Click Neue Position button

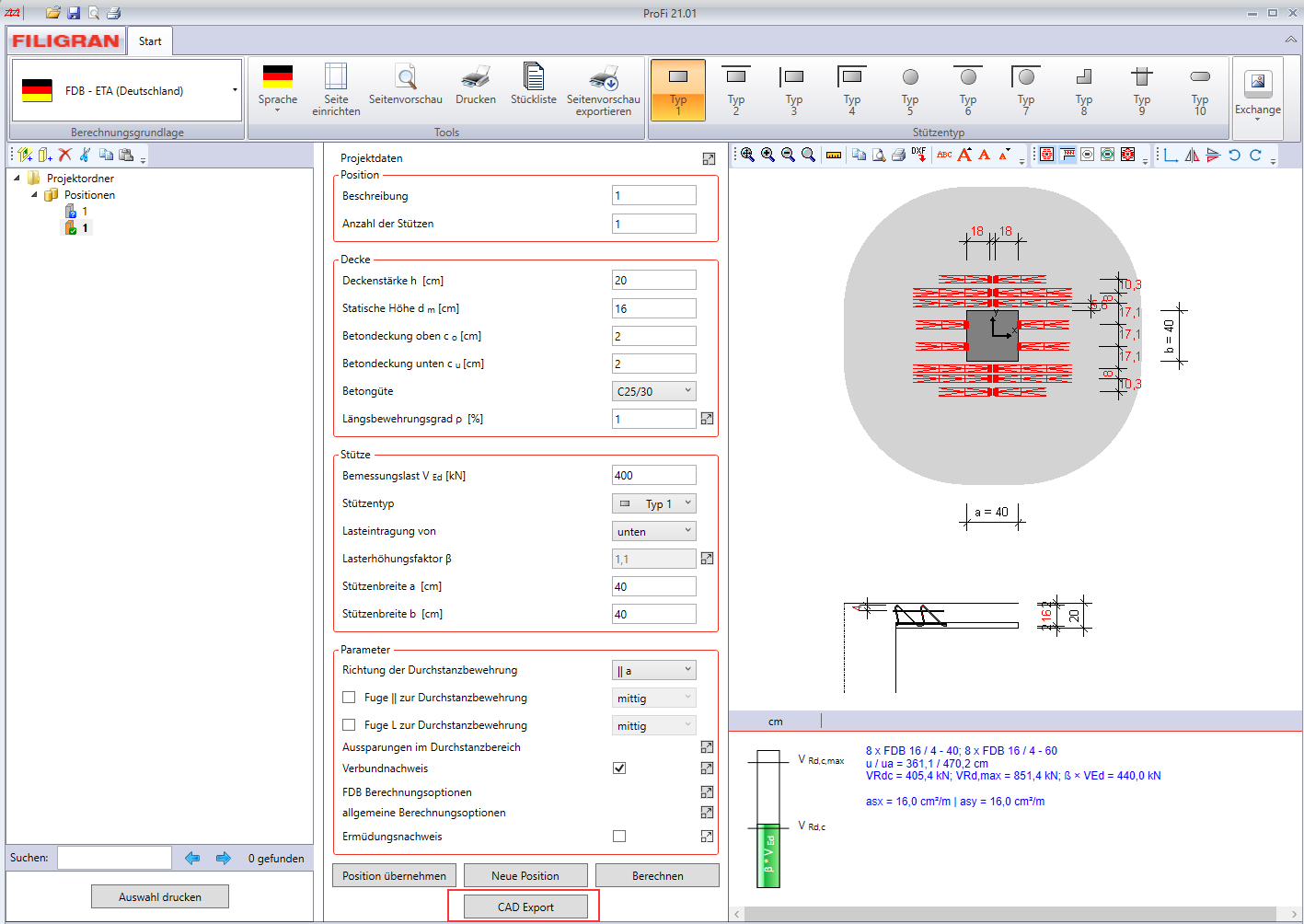coord(525,875)
